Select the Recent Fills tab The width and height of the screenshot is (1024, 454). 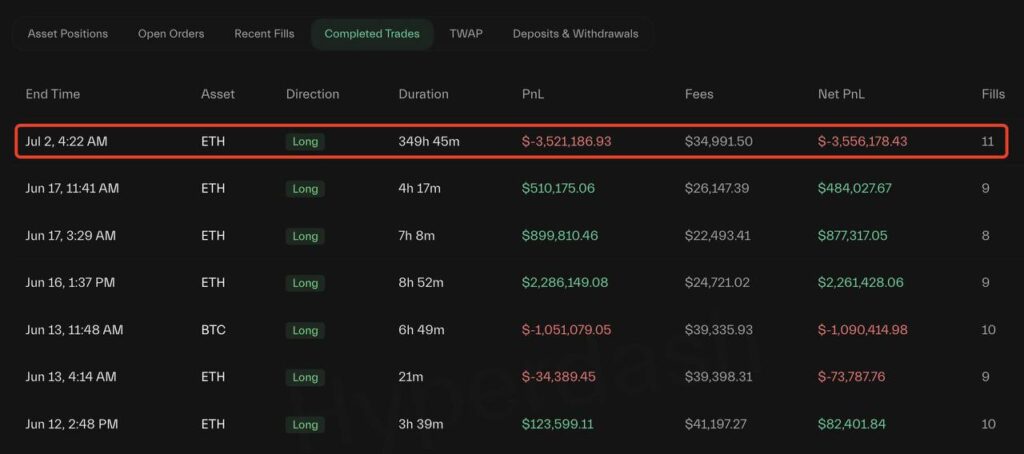[x=264, y=34]
